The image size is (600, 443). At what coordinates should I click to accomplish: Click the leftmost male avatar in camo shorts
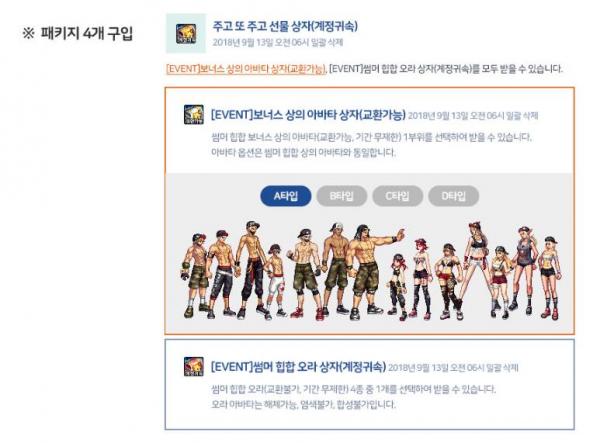click(x=195, y=275)
